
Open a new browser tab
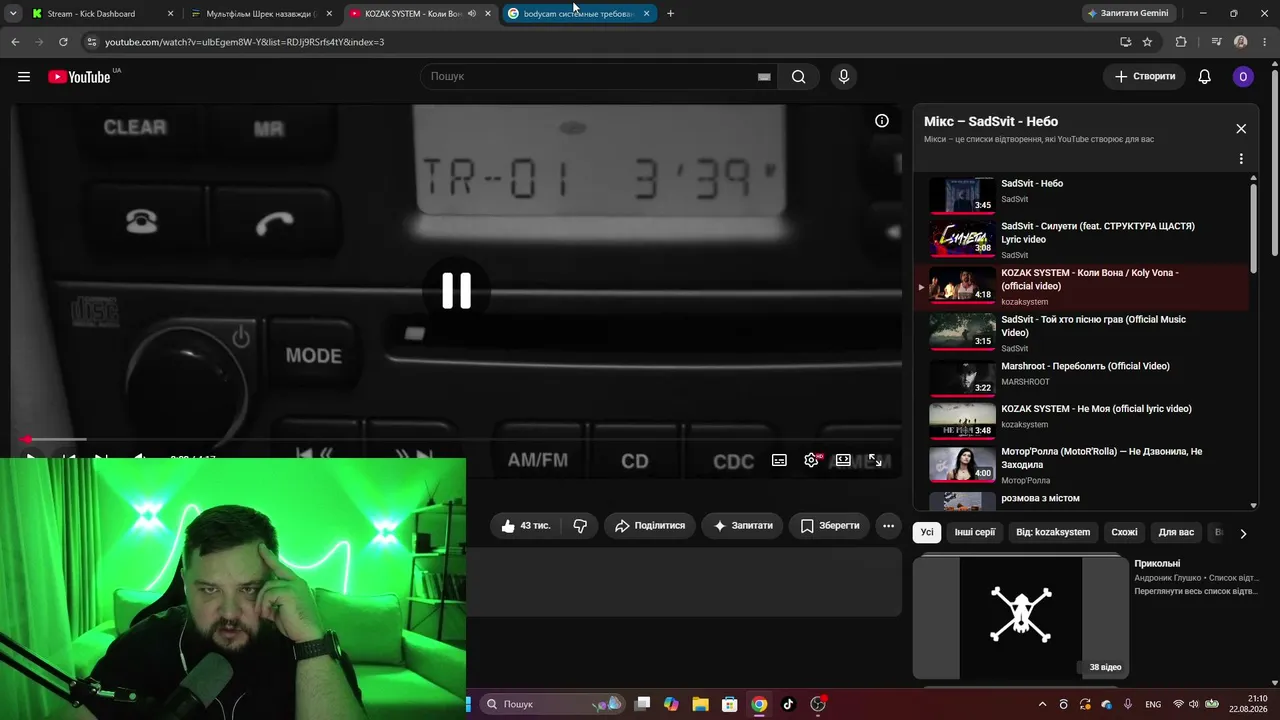click(x=670, y=14)
